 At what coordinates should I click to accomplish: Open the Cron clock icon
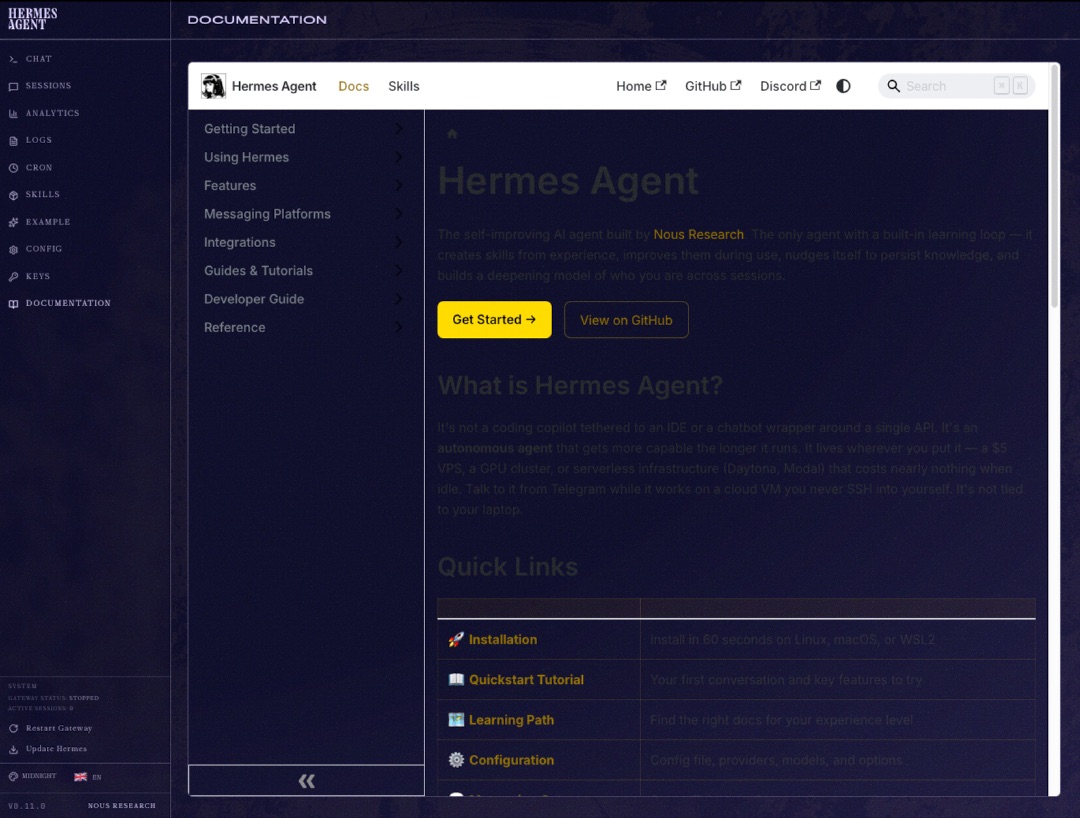point(13,168)
